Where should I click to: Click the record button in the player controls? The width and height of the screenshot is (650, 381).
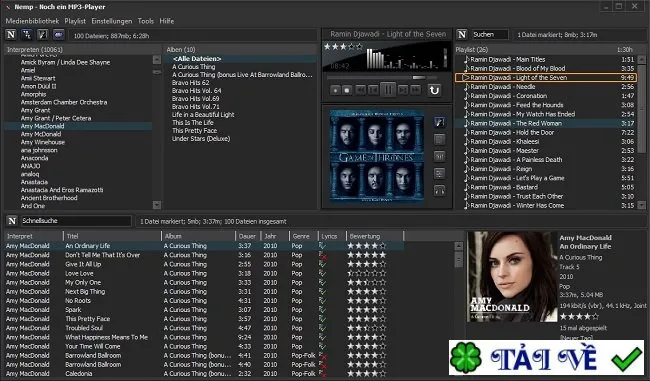(335, 90)
